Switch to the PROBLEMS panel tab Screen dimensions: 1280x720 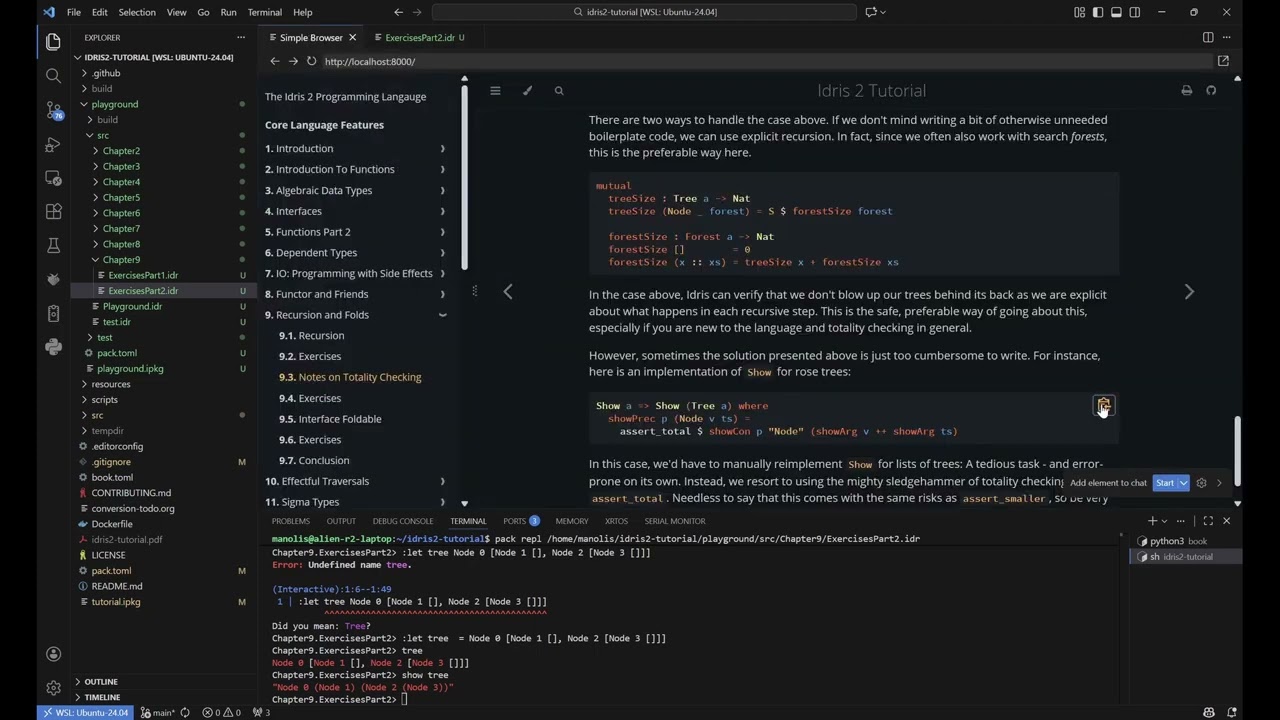(x=290, y=521)
